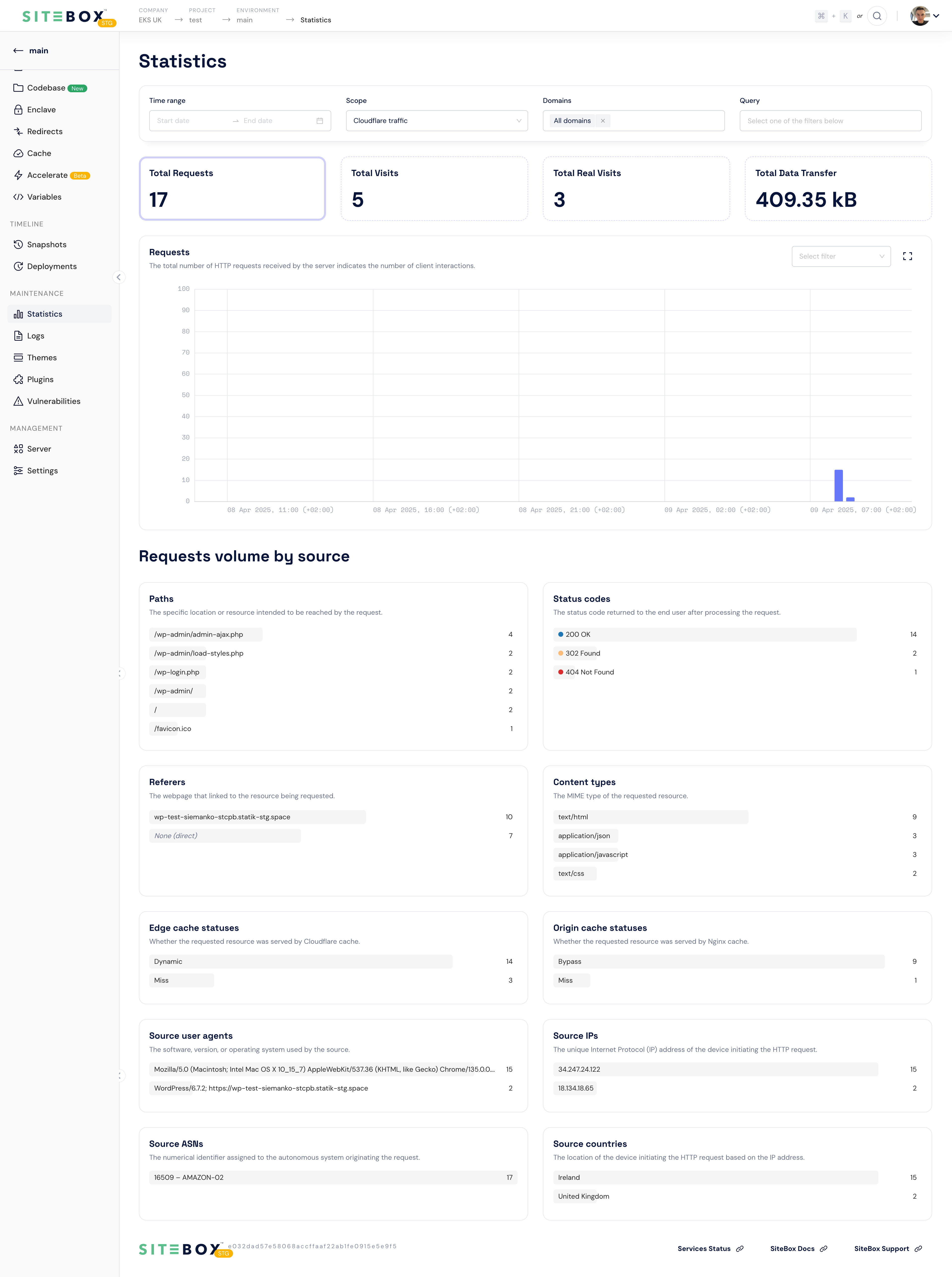Open search with the magnifier icon

877,16
